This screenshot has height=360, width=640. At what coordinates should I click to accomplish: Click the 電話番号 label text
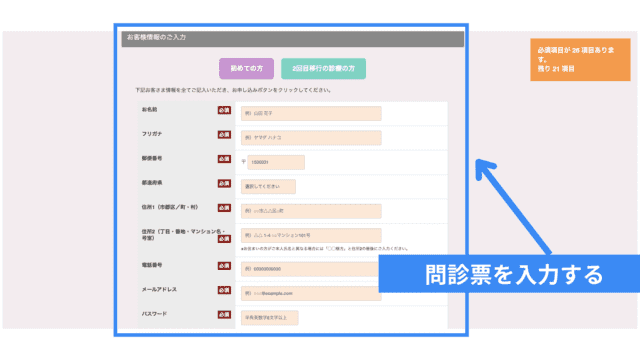point(152,265)
